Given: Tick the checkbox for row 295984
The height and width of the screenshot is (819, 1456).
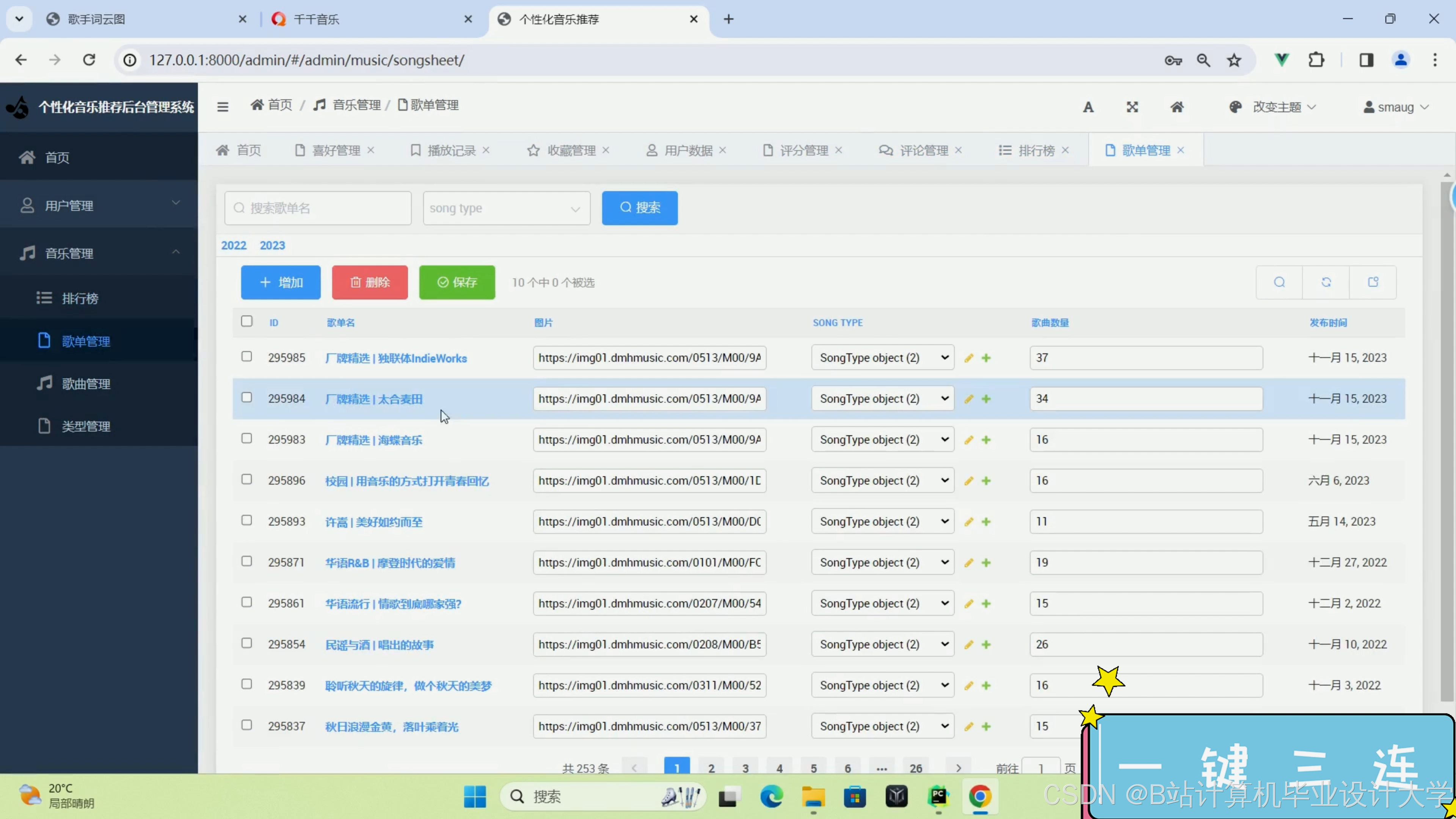Looking at the screenshot, I should [x=246, y=397].
